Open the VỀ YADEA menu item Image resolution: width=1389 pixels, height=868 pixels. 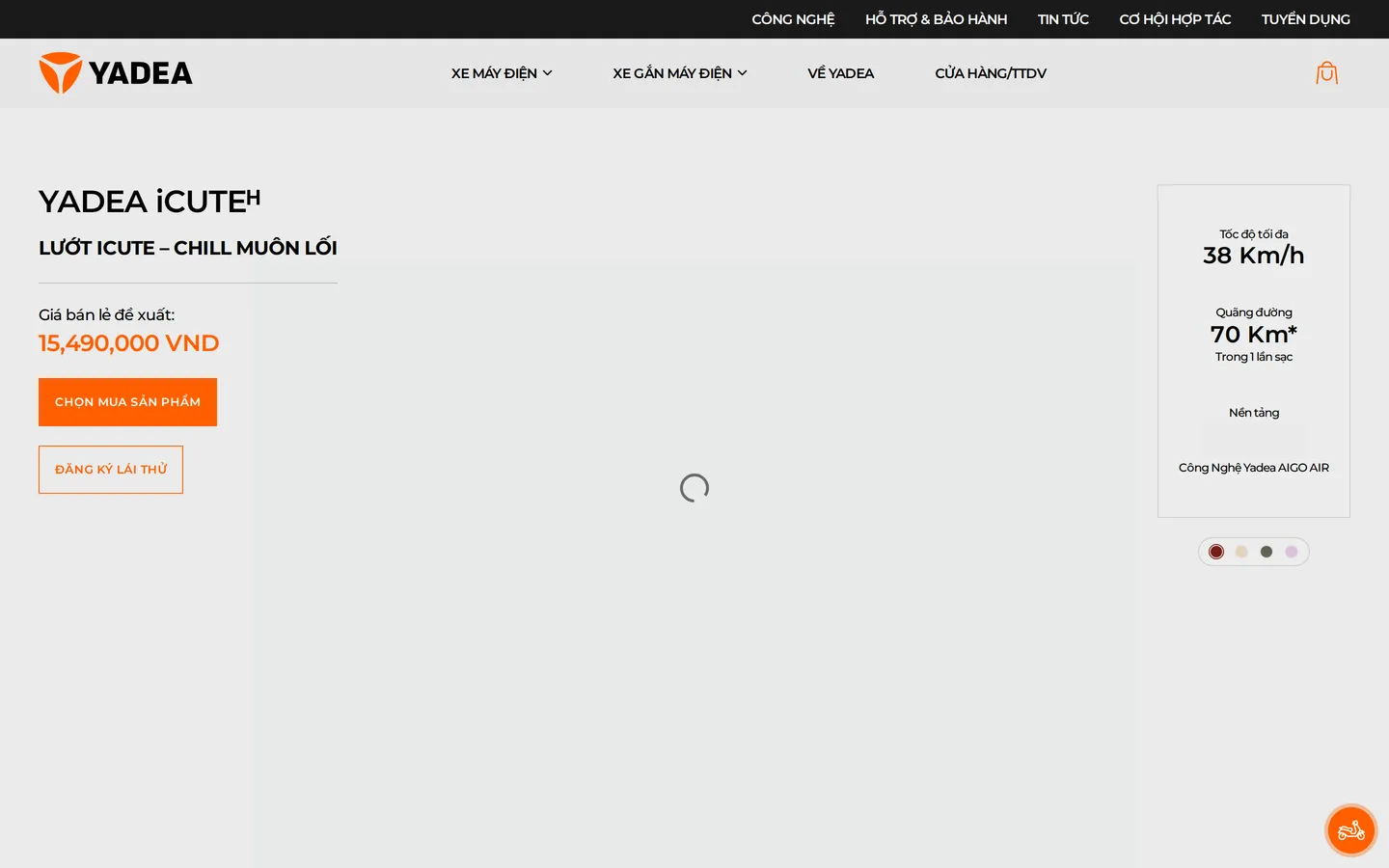click(841, 73)
